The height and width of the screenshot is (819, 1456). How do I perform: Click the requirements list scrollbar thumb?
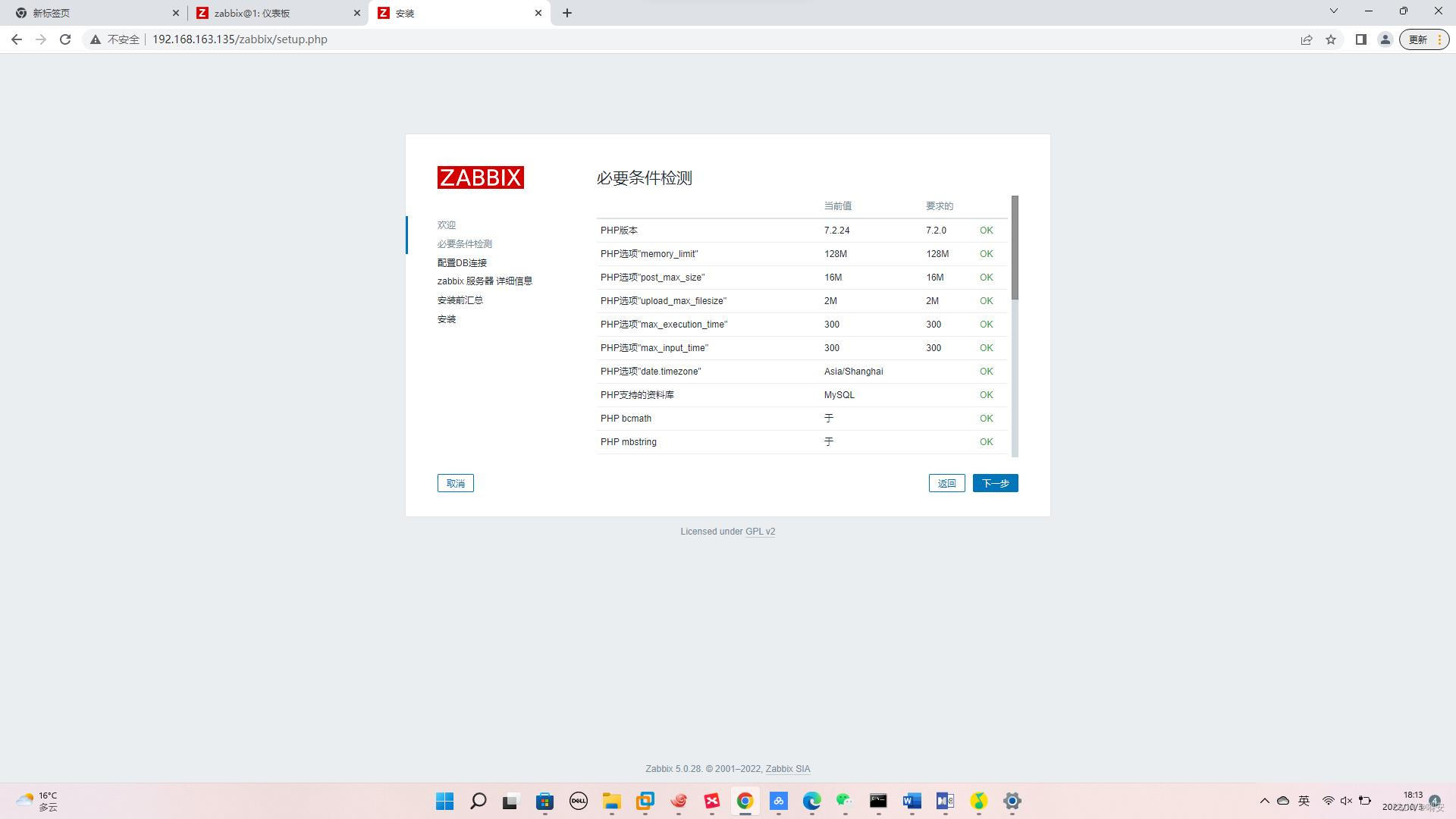pyautogui.click(x=1015, y=247)
